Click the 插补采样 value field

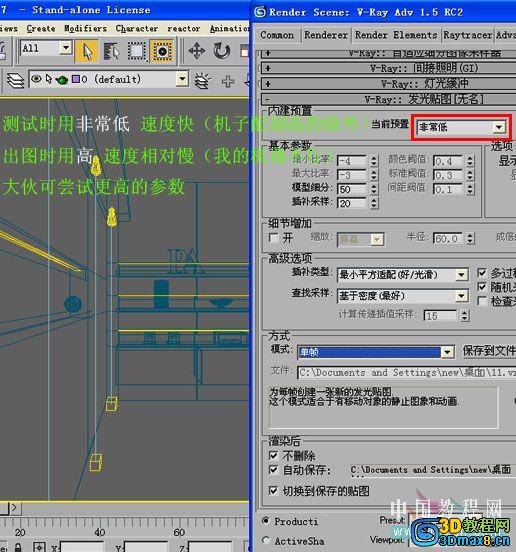point(353,203)
